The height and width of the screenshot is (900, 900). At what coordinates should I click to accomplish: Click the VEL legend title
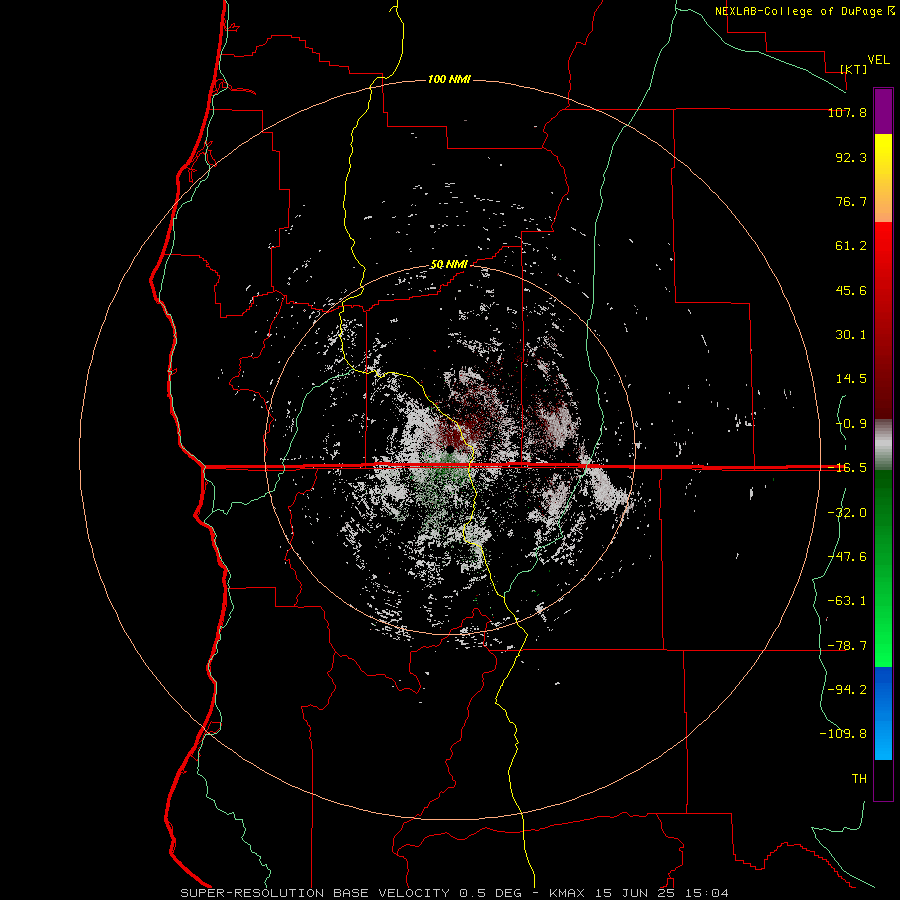click(878, 60)
